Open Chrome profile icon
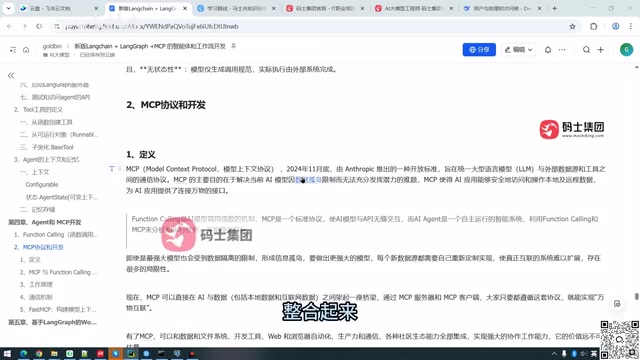This screenshot has width=640, height=360. 616,27
